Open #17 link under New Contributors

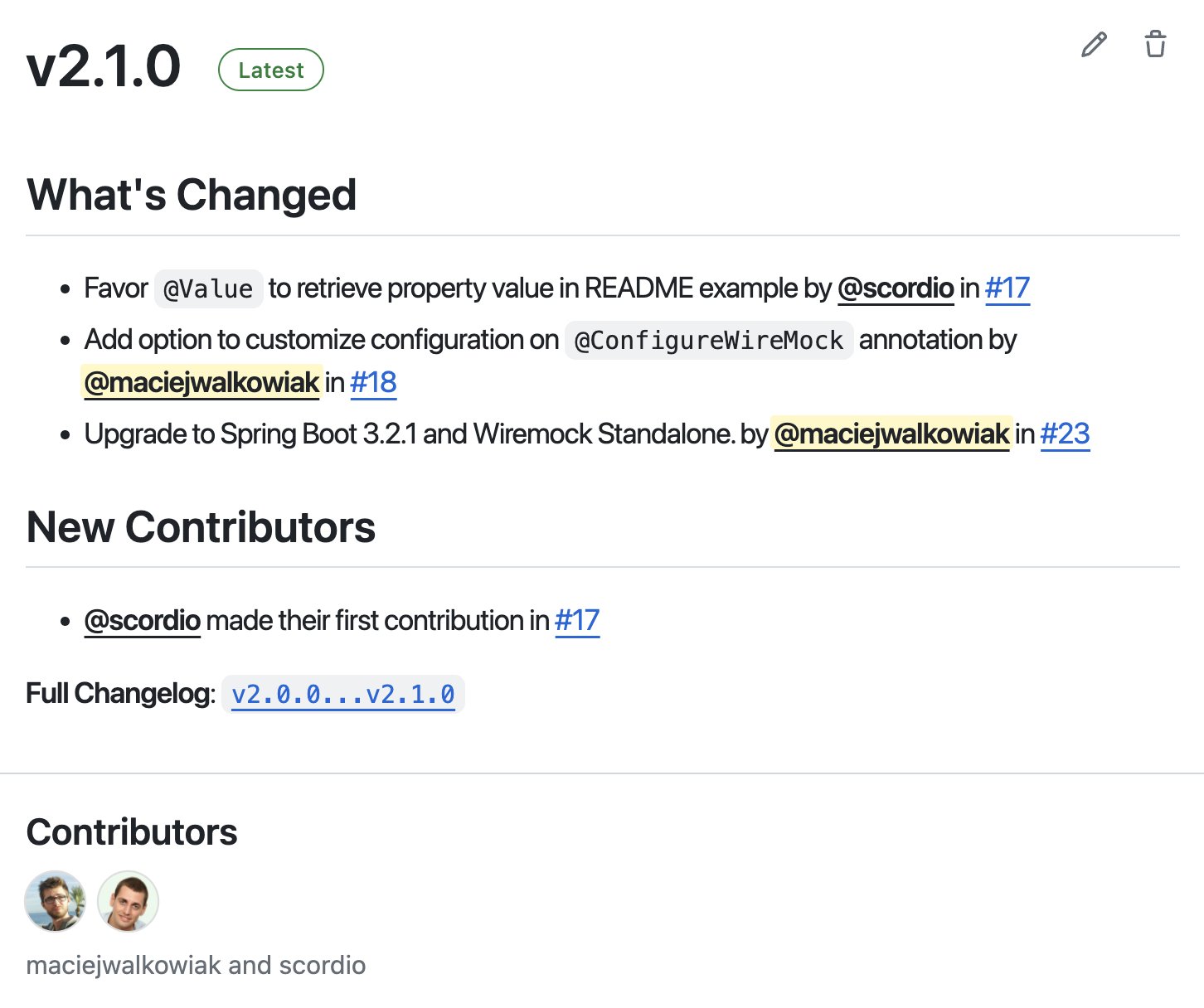coord(577,621)
